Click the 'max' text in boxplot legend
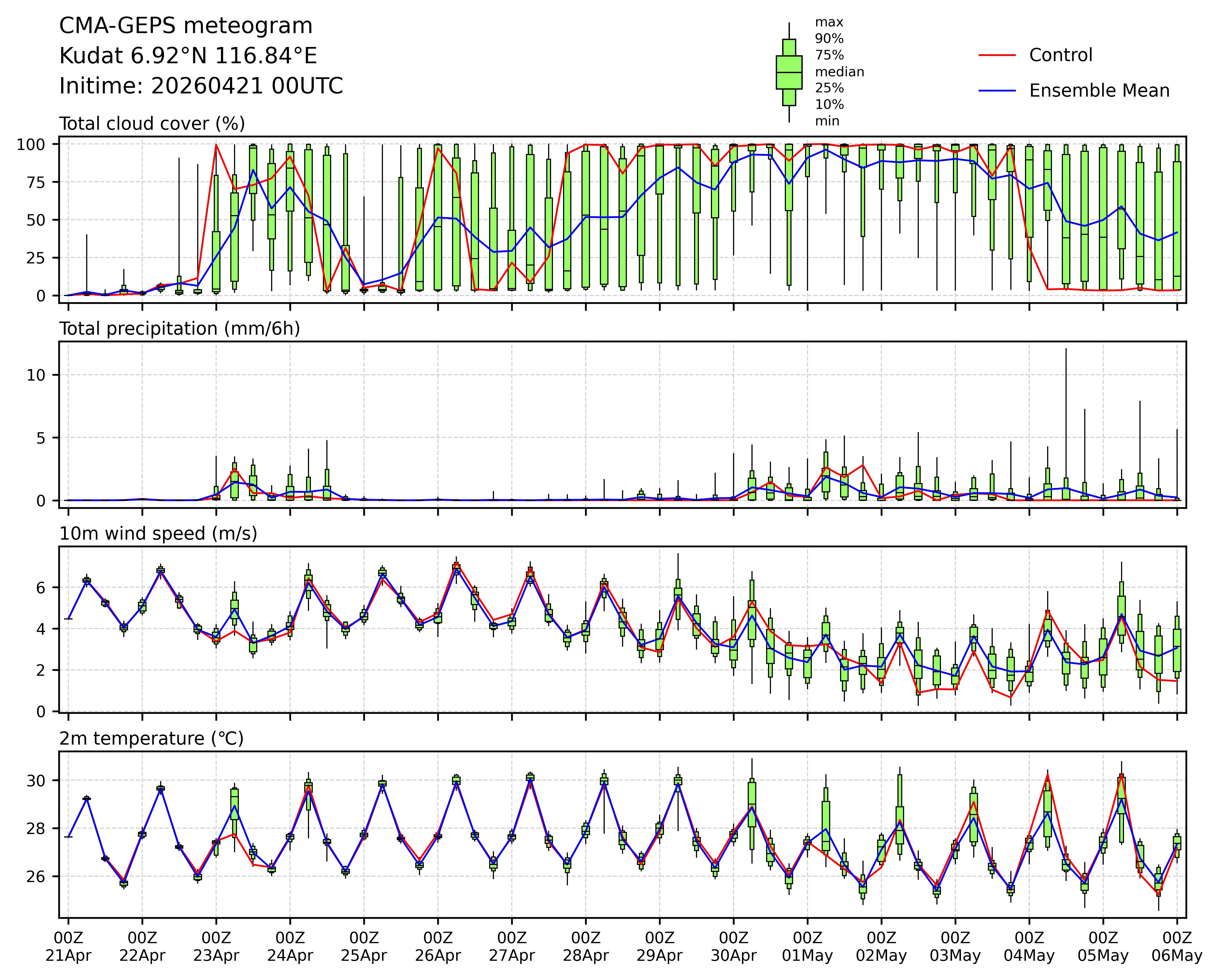This screenshot has width=1219, height=980. 829,23
